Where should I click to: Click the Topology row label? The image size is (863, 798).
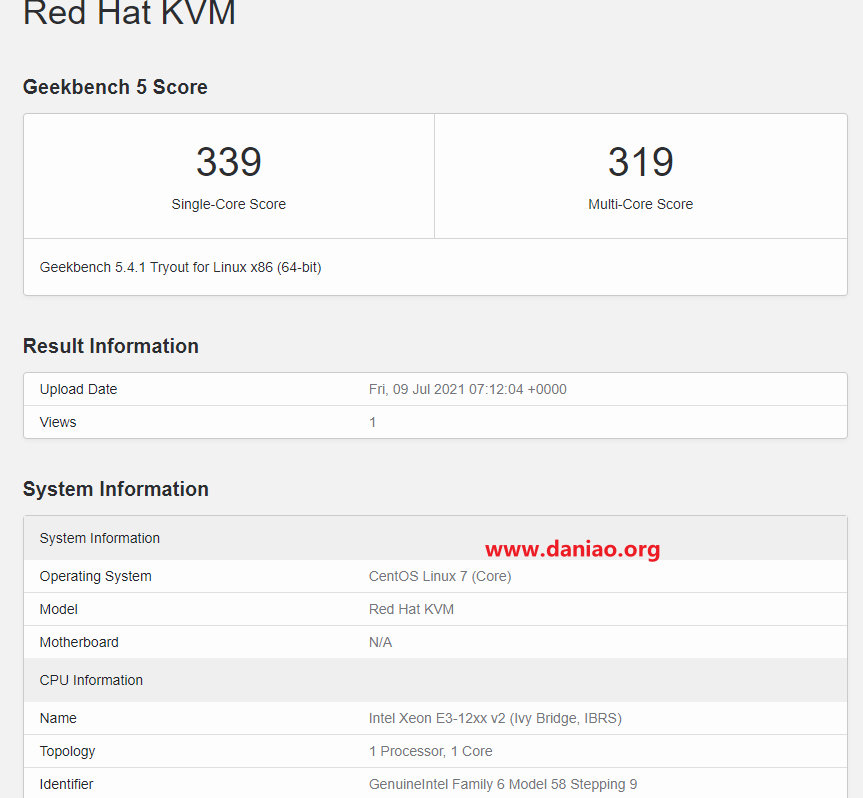[67, 751]
